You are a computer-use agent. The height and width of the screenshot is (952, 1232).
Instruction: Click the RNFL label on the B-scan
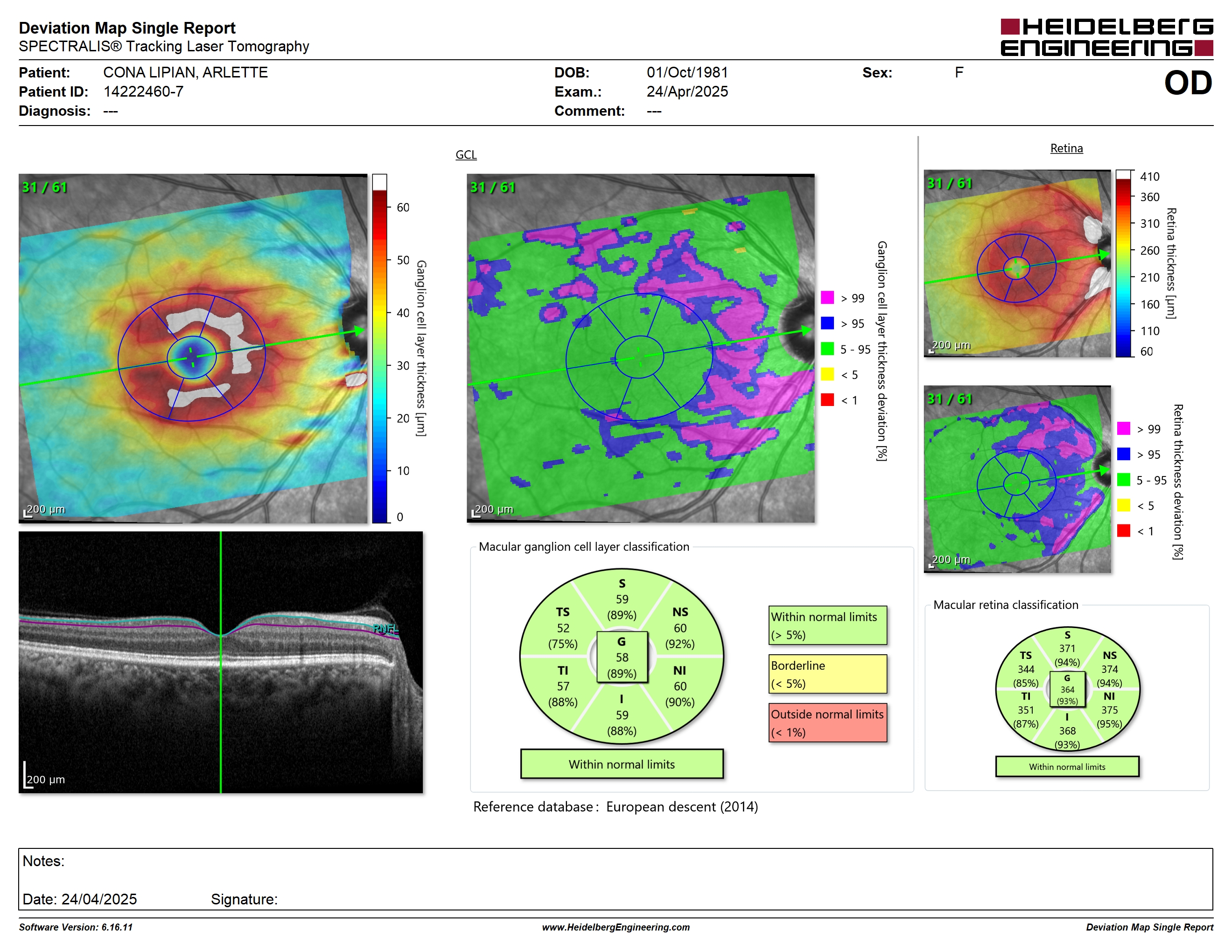(x=385, y=628)
